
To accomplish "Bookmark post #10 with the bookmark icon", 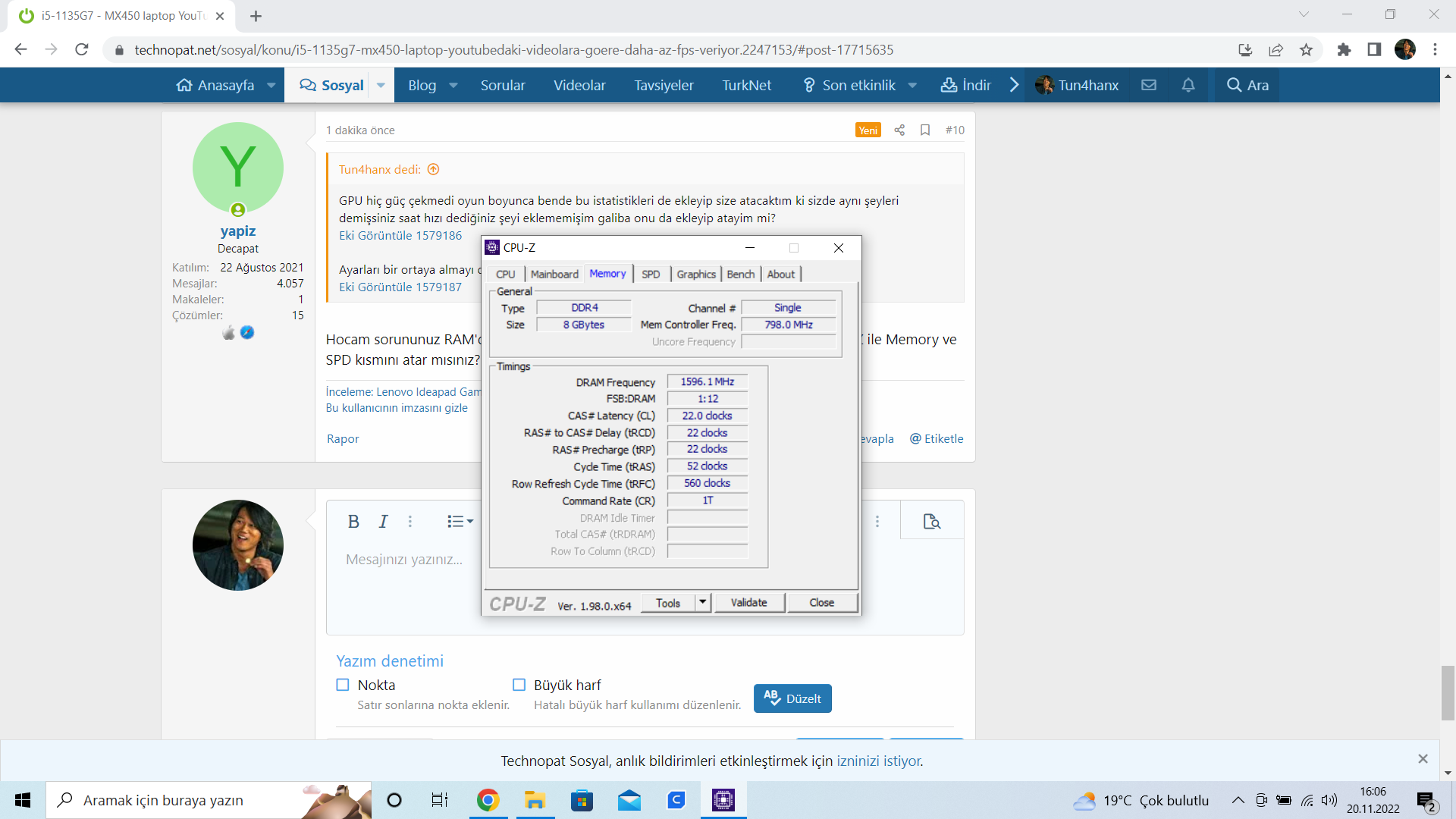I will point(925,130).
